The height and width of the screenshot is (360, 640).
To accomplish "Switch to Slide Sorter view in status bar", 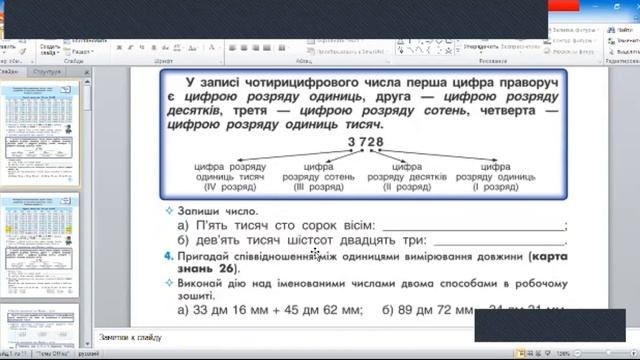I will [x=530, y=353].
